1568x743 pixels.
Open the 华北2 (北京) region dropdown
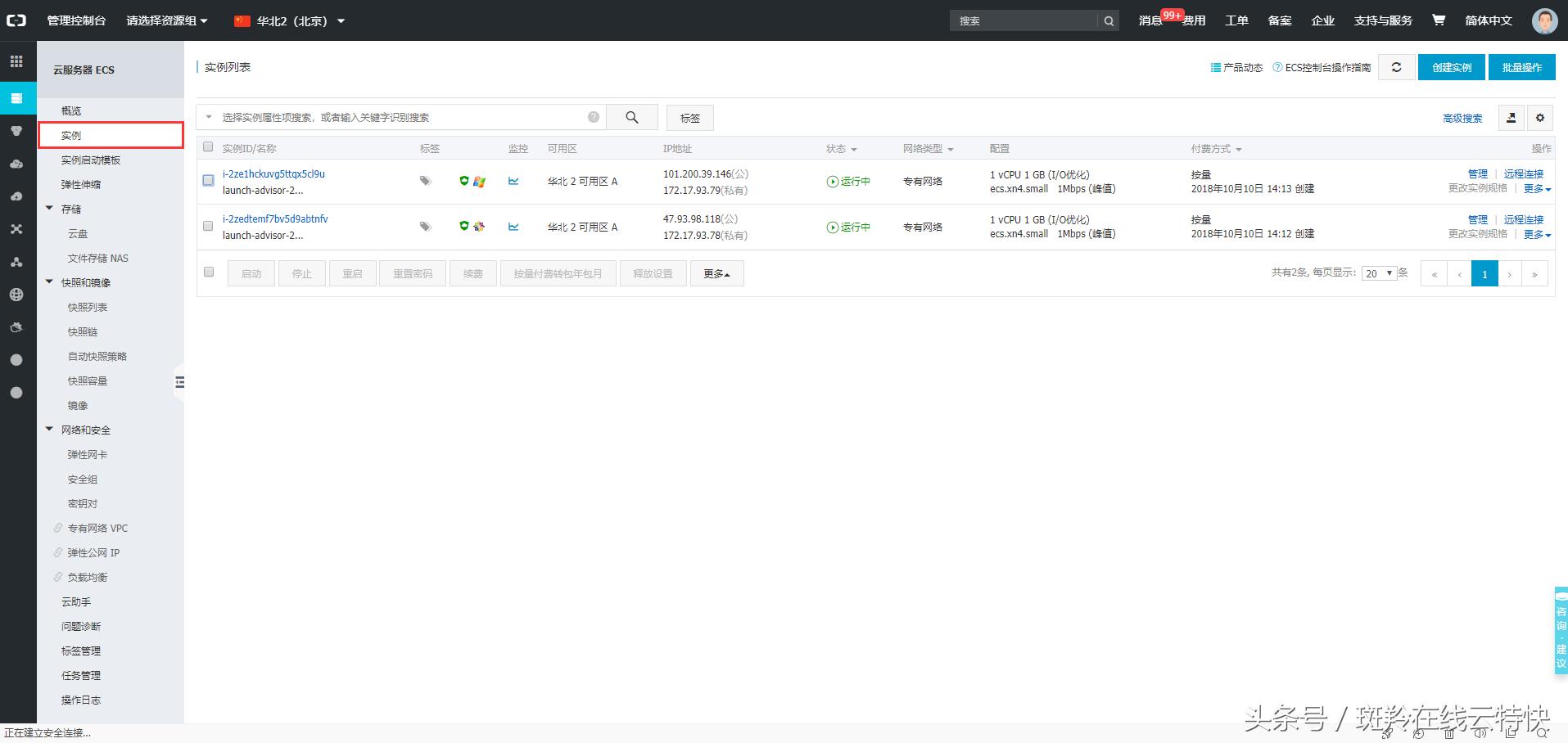(289, 20)
